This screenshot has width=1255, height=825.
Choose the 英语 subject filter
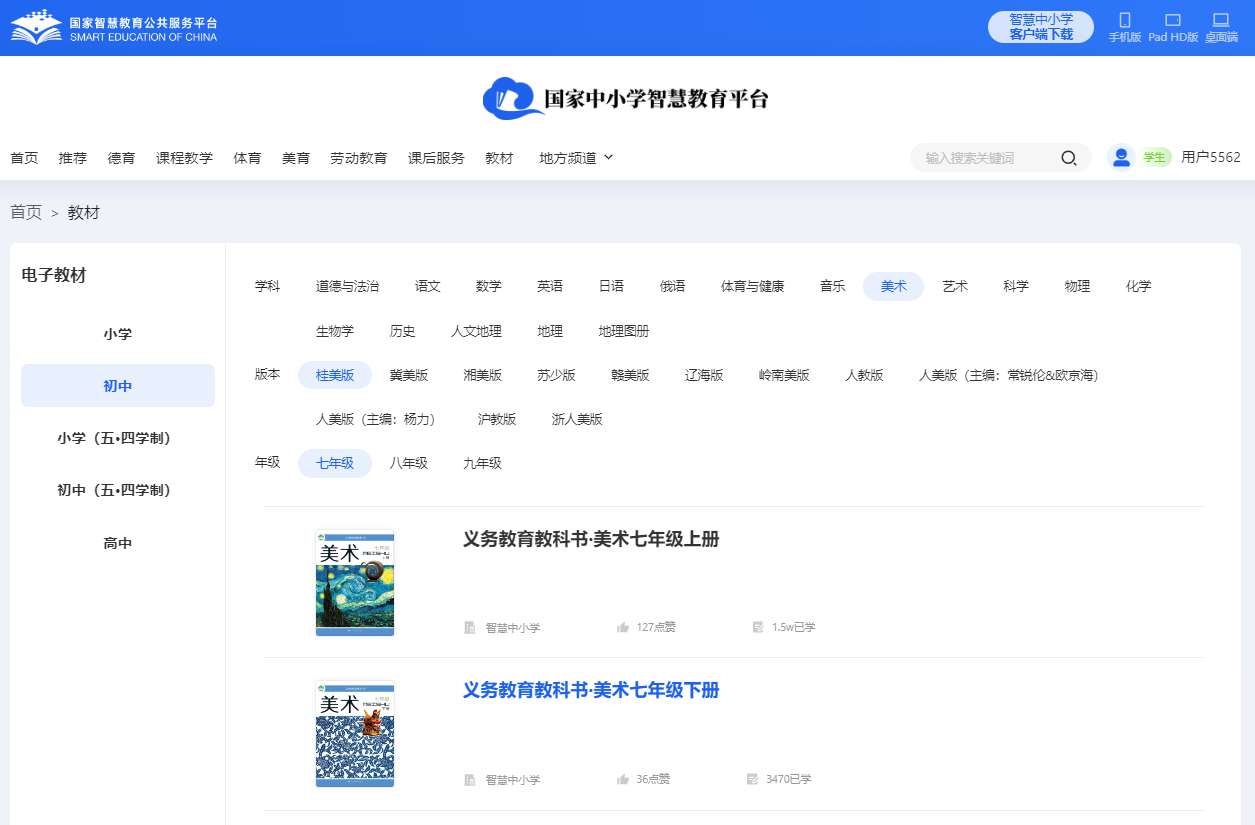click(x=550, y=286)
